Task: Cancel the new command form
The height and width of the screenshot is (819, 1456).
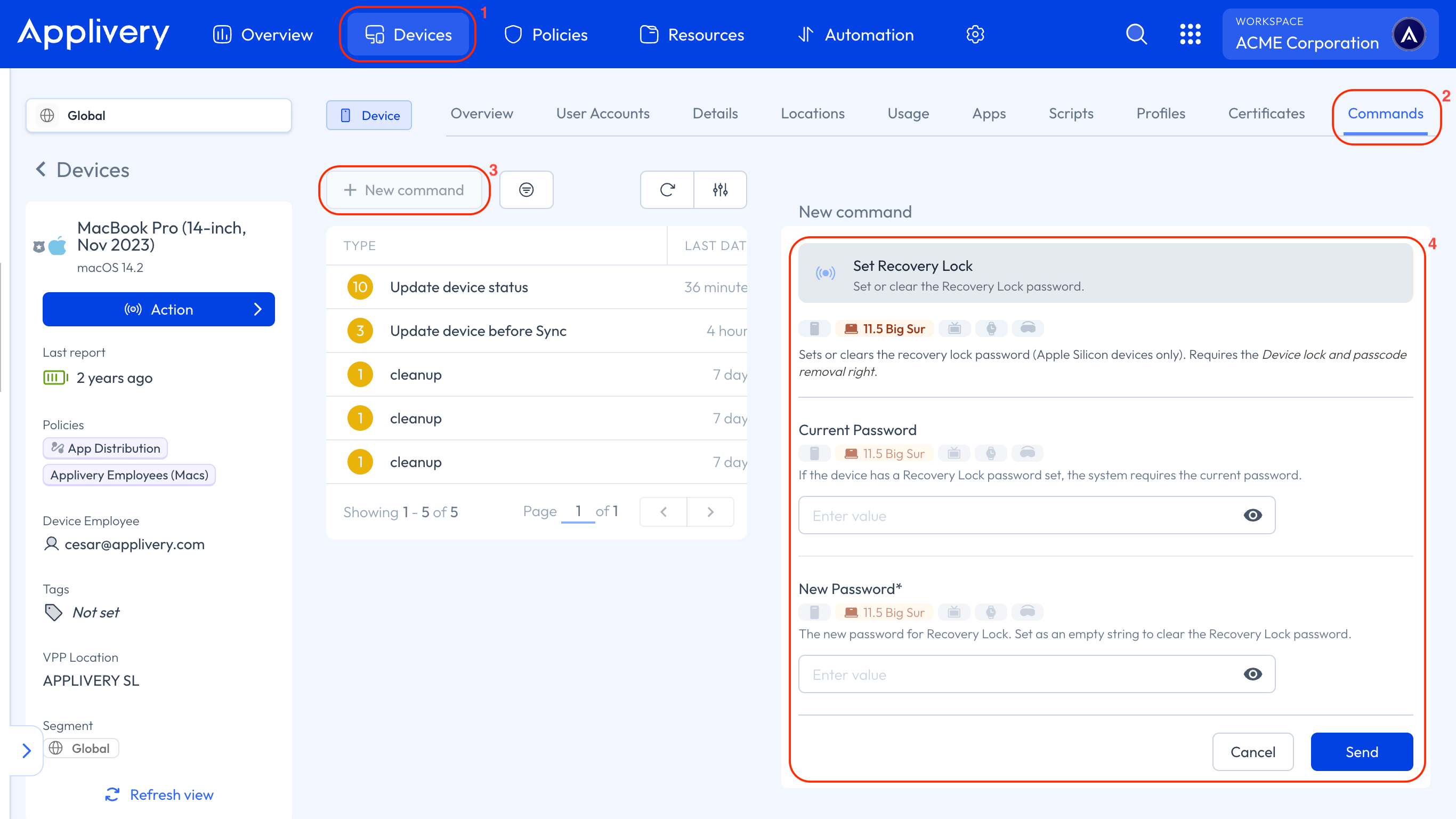Action: pos(1252,751)
